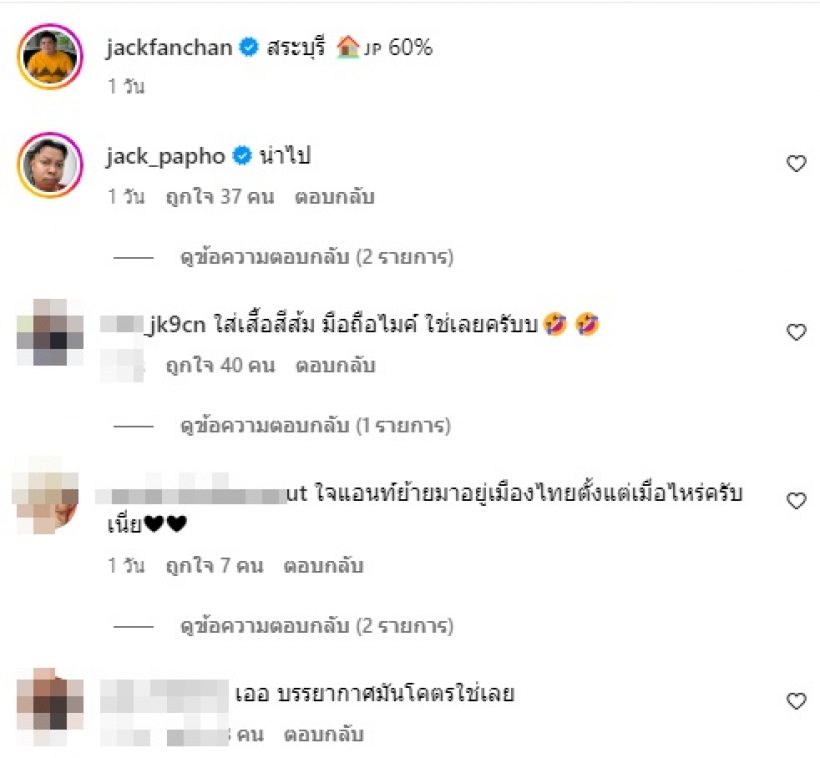This screenshot has width=820, height=758.
Task: Like the jack_papho comment with heart icon
Action: tap(796, 164)
